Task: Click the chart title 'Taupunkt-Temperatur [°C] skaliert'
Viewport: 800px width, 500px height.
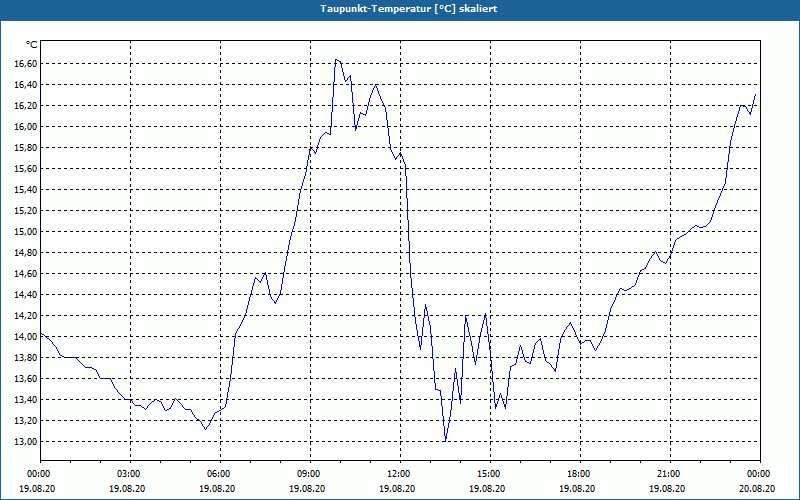Action: 409,9
